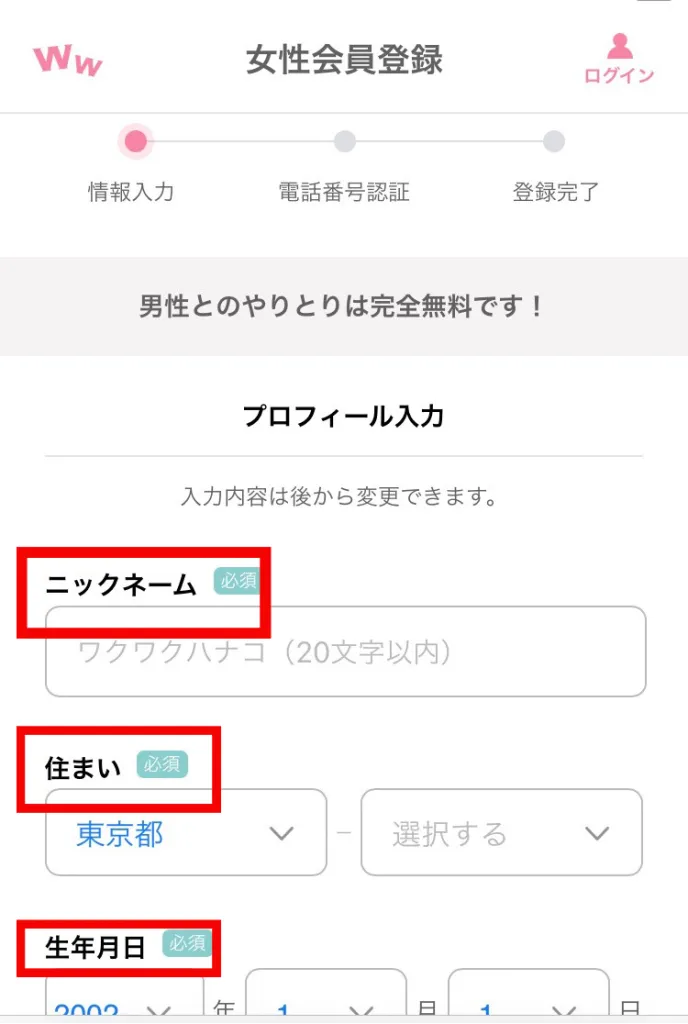Select the 電話番号認証 step label

[x=344, y=192]
